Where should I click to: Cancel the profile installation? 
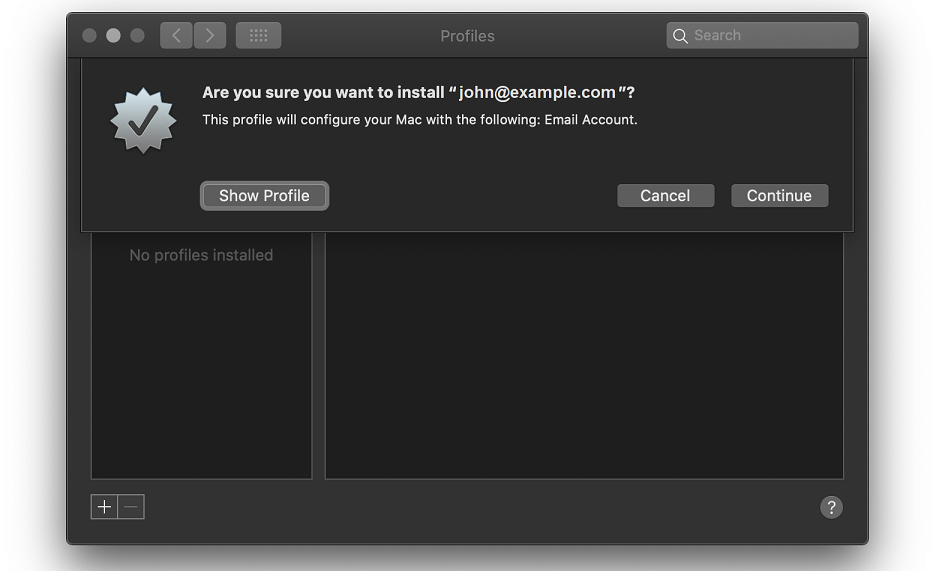[665, 196]
